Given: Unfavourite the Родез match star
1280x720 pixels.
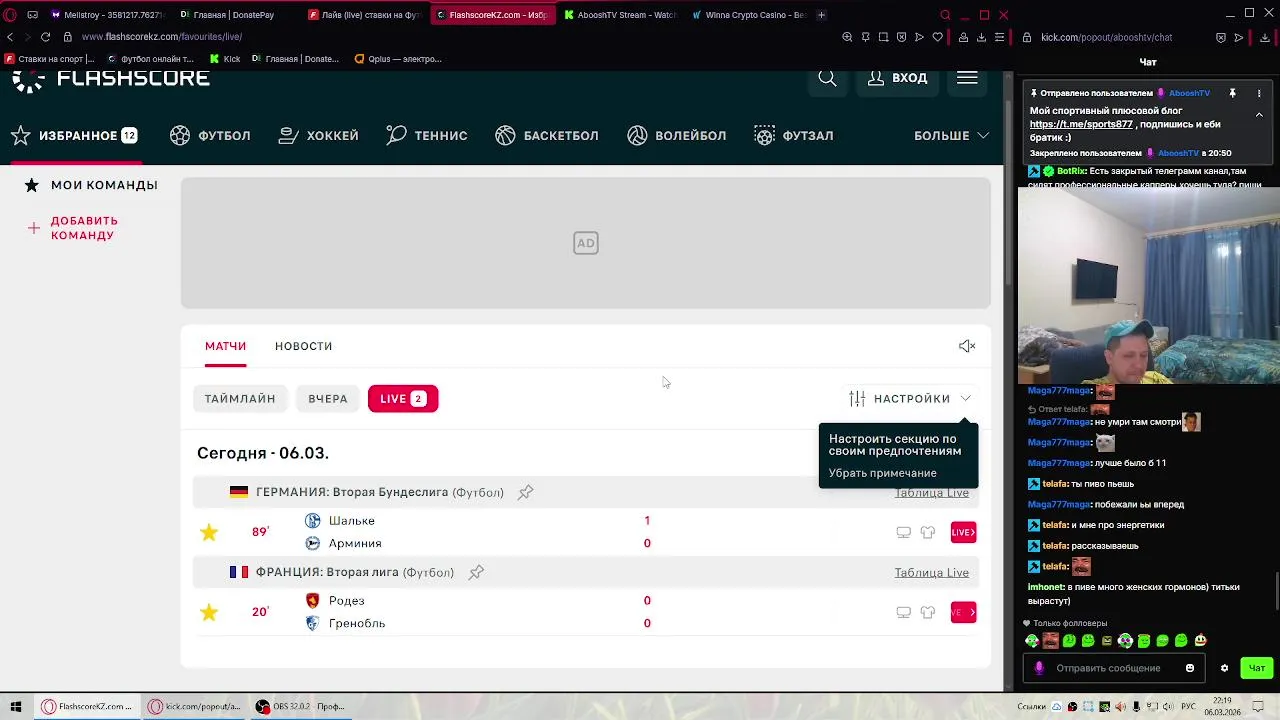Looking at the screenshot, I should click(209, 612).
